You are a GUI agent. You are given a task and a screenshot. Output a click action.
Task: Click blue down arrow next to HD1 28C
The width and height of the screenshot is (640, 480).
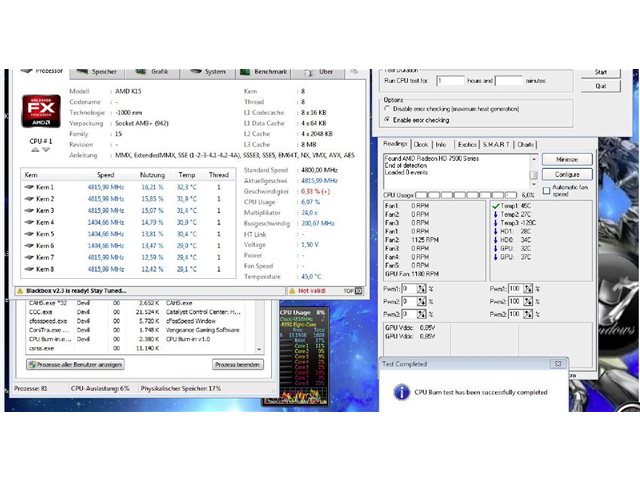(496, 231)
